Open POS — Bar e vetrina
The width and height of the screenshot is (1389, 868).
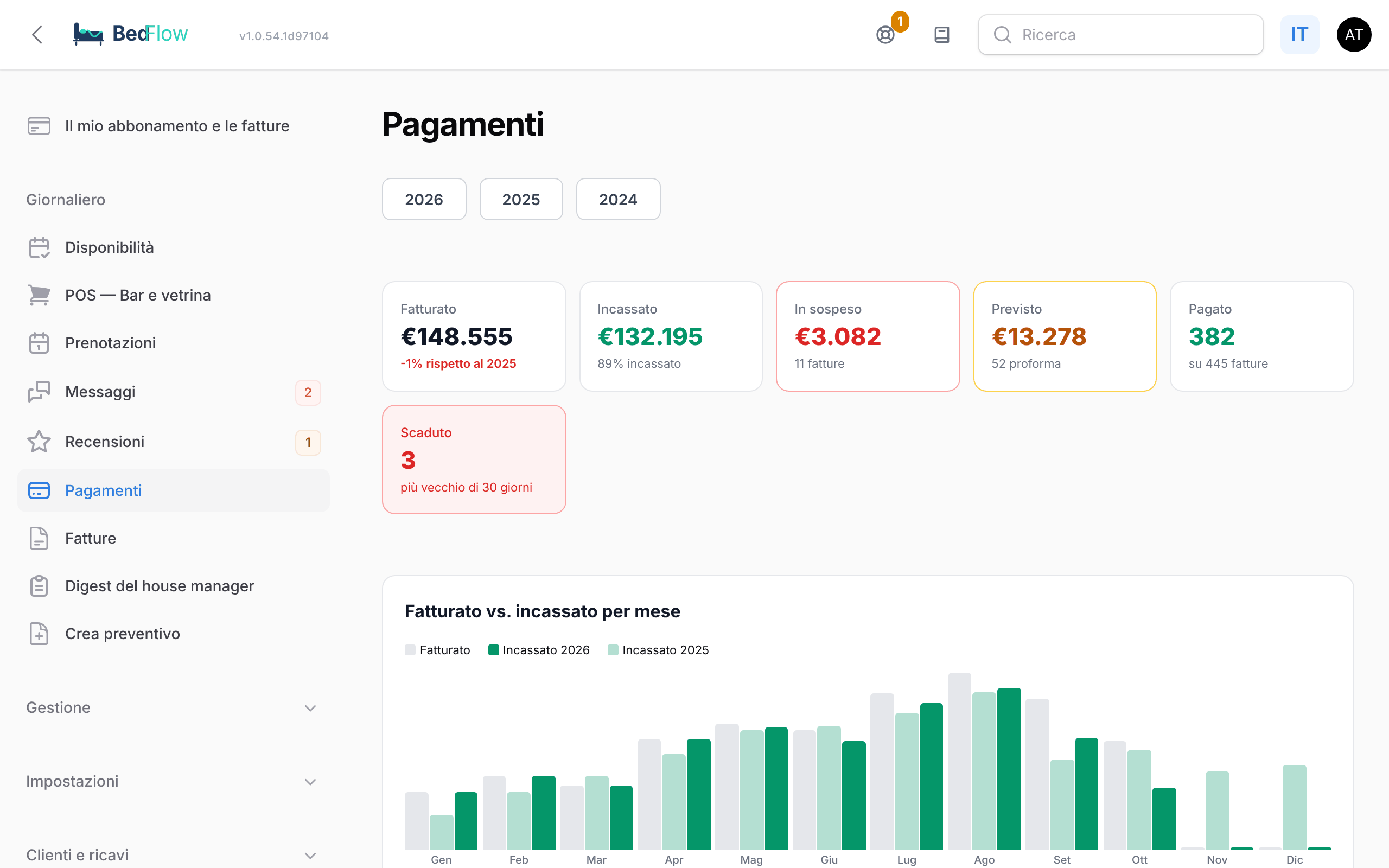click(173, 295)
